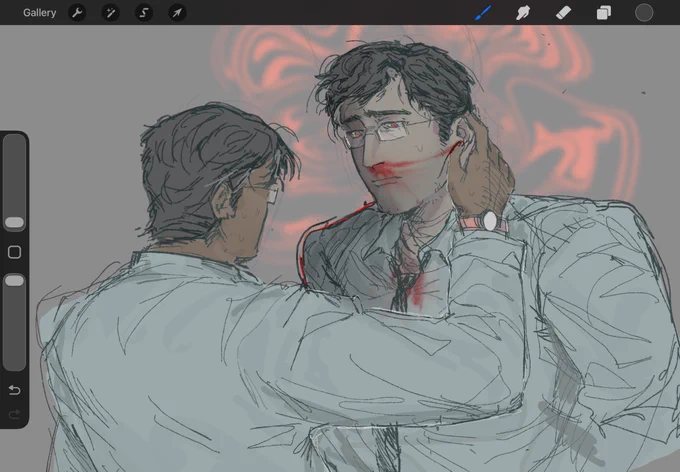The image size is (680, 472).
Task: Undo the last stroke
Action: pyautogui.click(x=14, y=390)
